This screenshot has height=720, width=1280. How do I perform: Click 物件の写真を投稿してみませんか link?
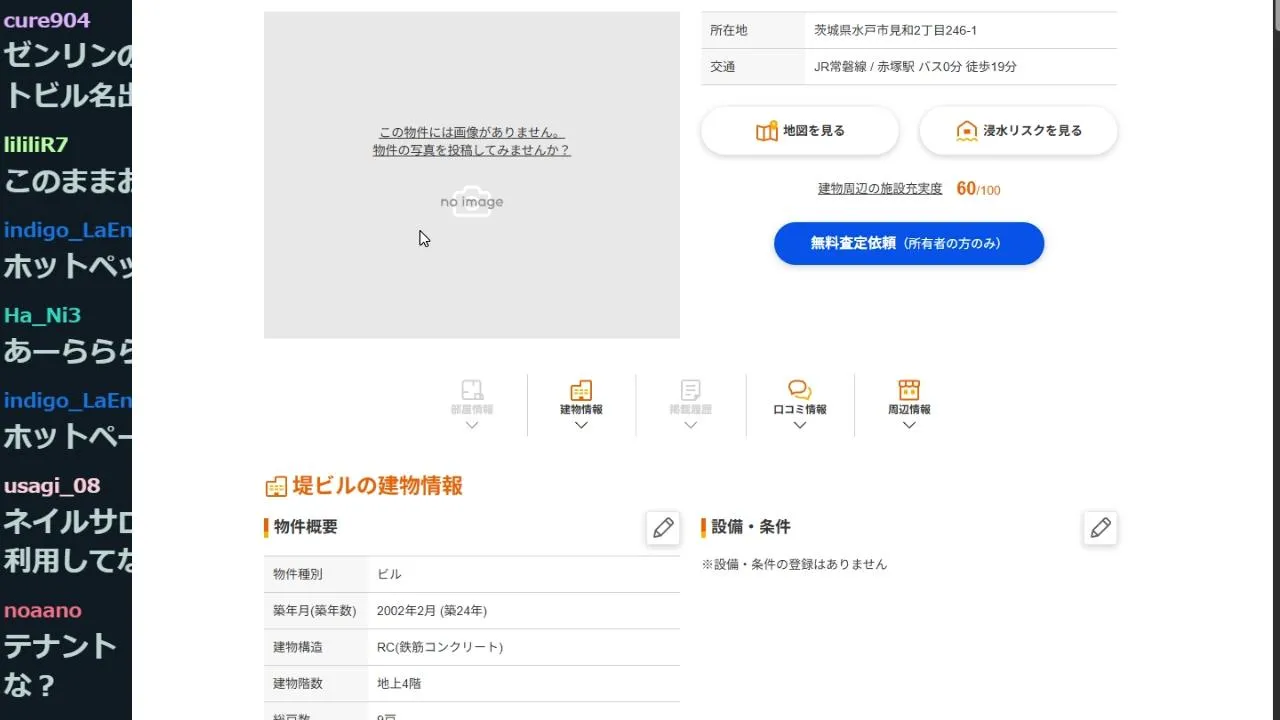[x=472, y=150]
